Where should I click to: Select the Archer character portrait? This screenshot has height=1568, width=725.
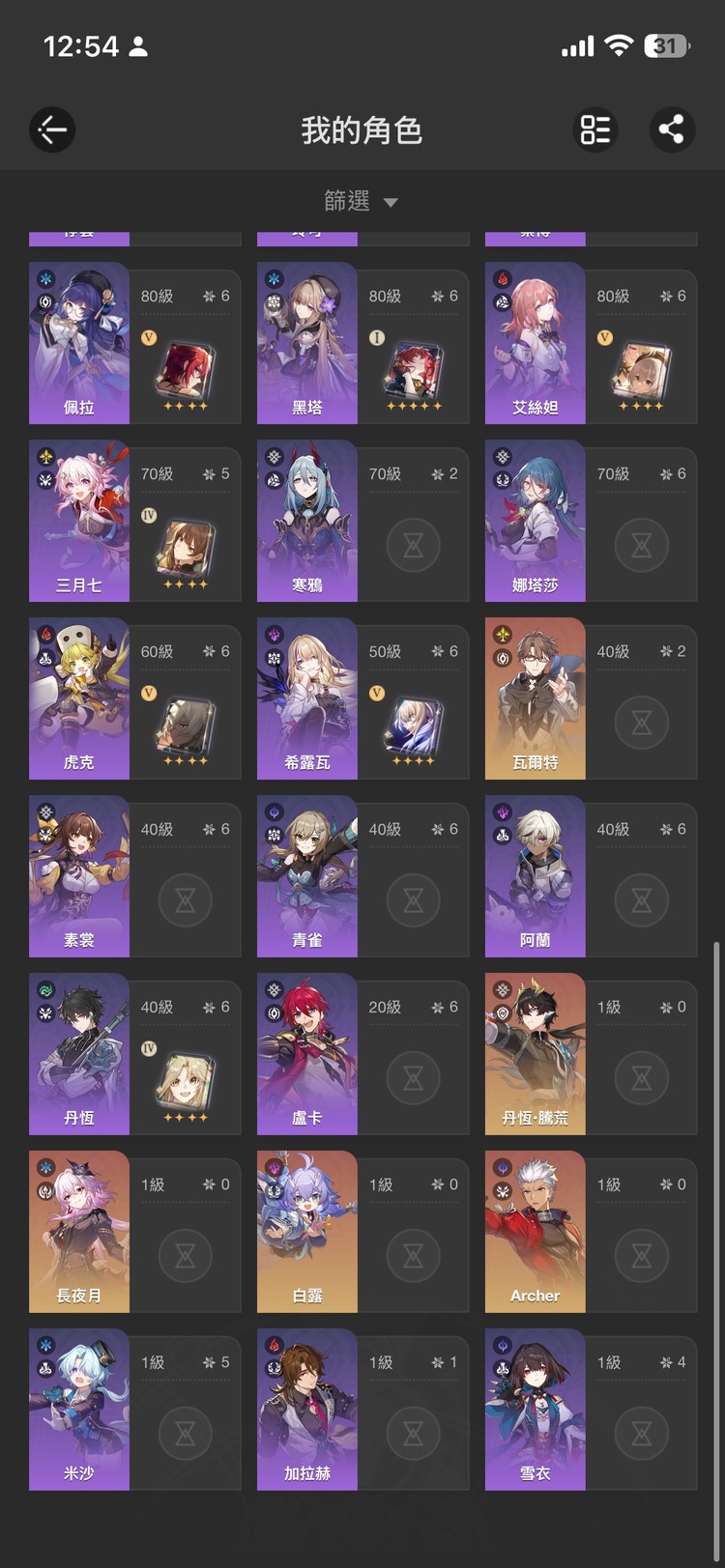(x=536, y=1232)
